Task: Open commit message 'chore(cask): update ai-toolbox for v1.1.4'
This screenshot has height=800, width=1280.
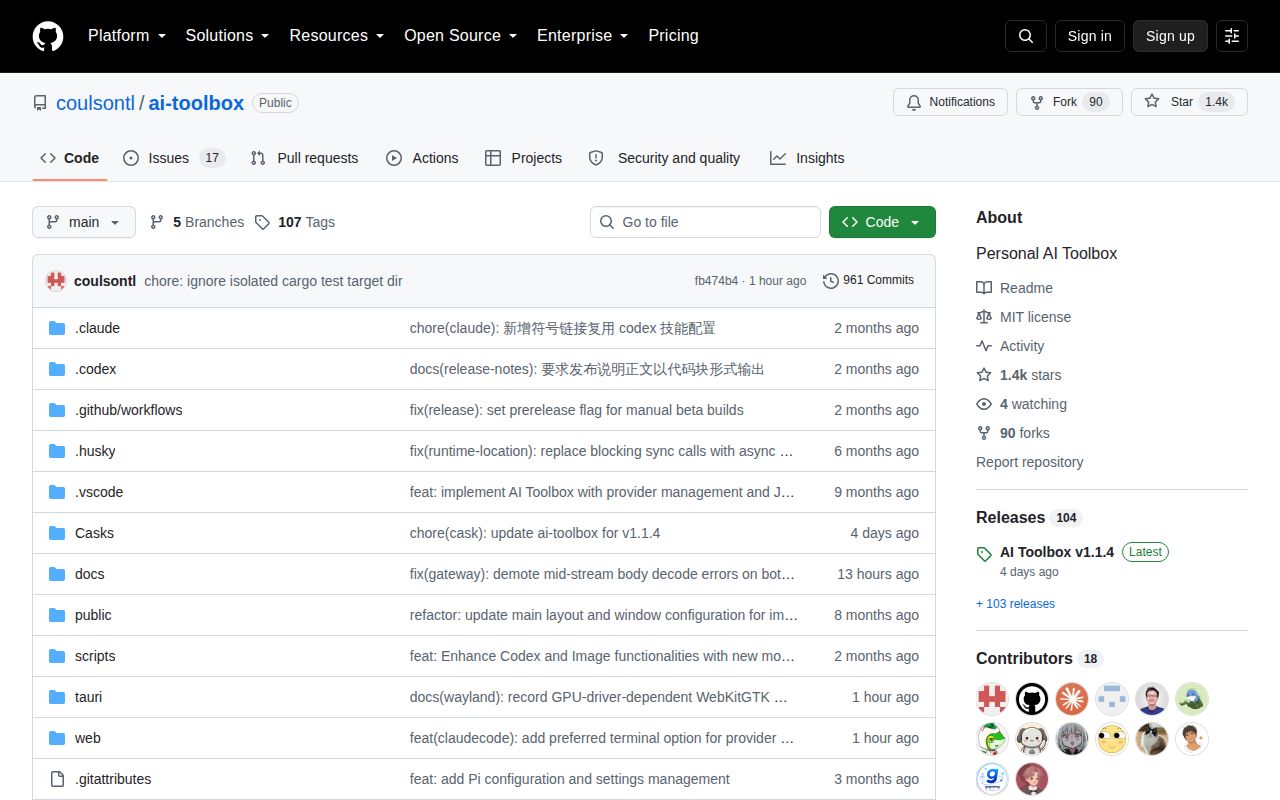Action: [535, 533]
